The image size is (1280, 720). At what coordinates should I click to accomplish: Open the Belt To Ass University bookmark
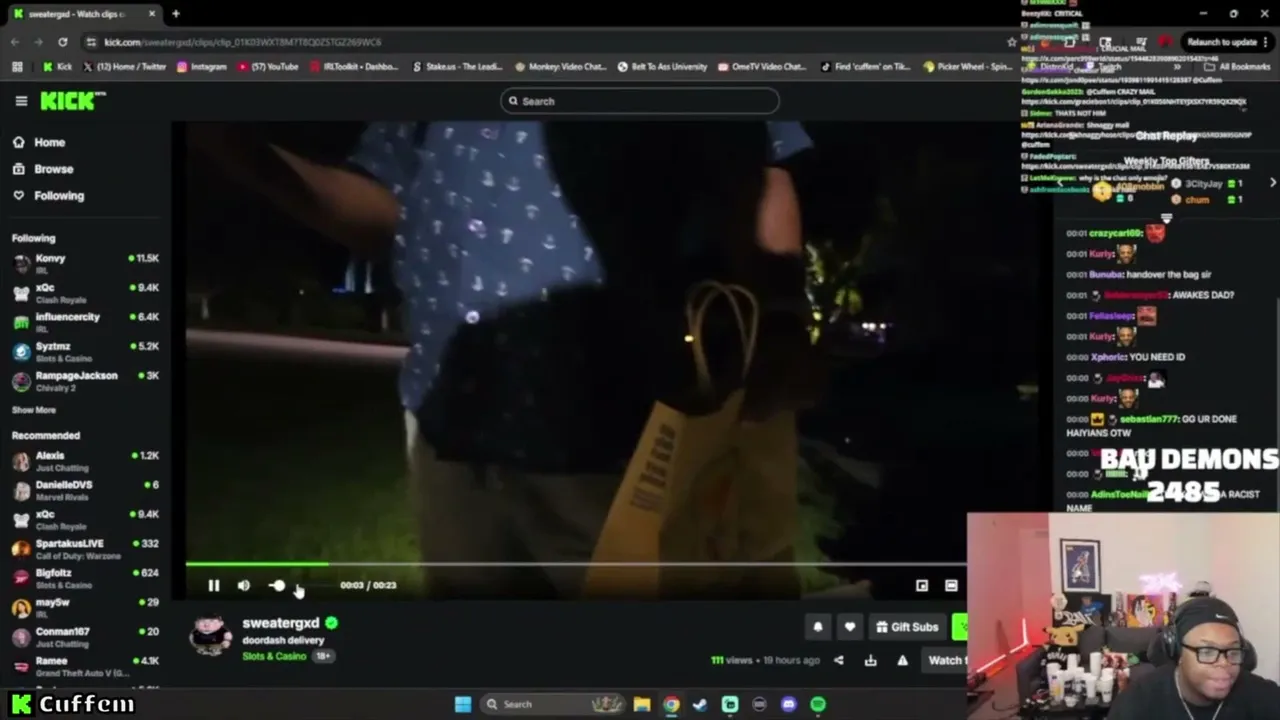(x=662, y=67)
